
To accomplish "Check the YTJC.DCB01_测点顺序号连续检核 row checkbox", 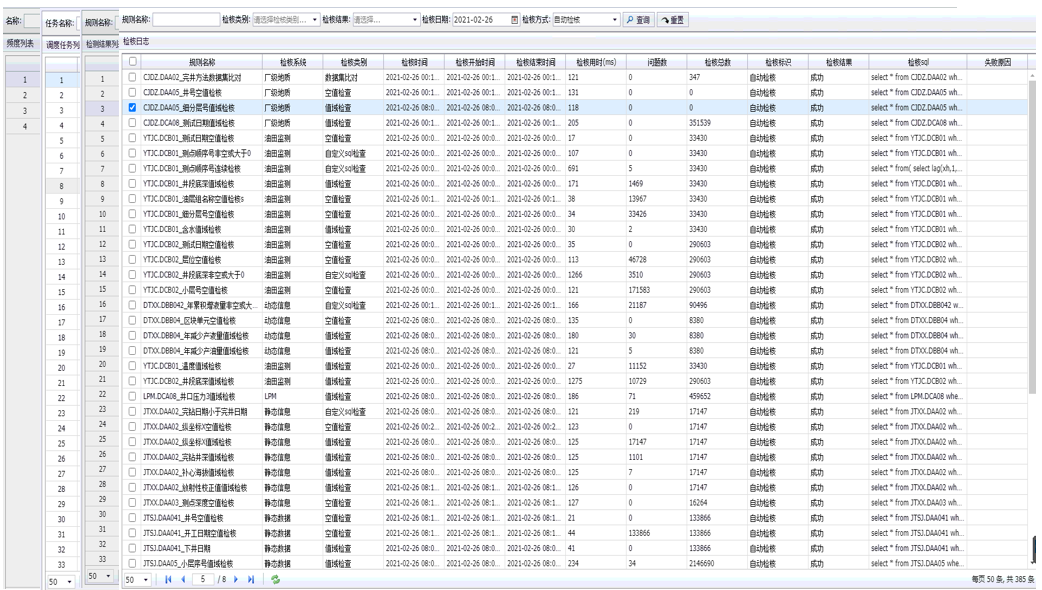I will click(x=132, y=168).
